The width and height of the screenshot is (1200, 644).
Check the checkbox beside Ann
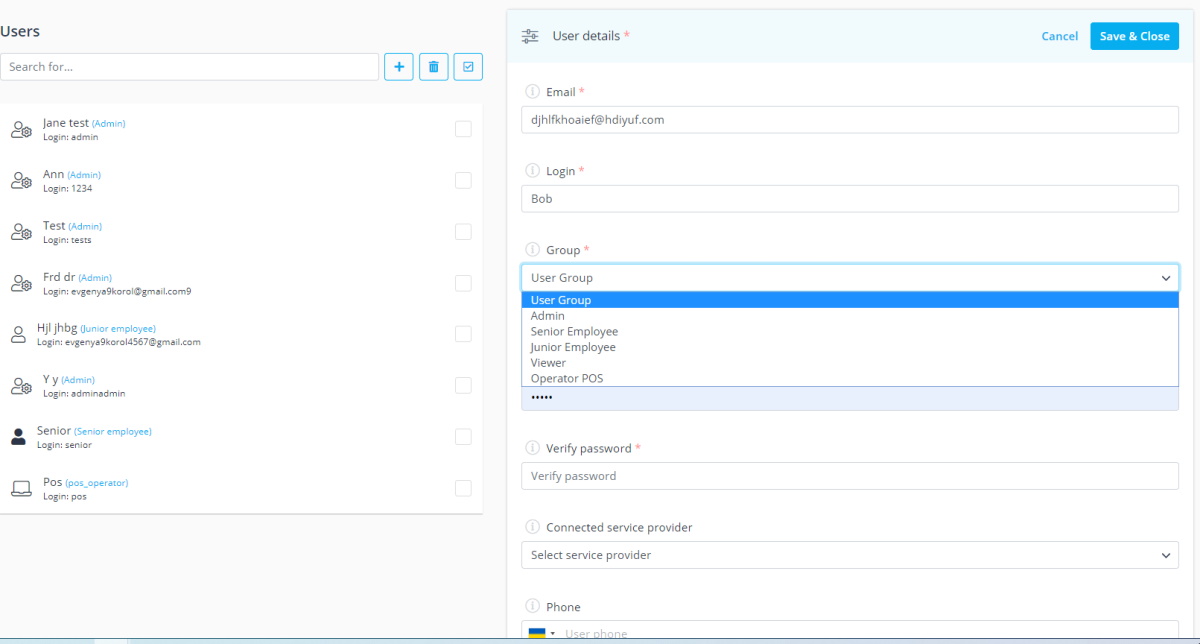(462, 180)
